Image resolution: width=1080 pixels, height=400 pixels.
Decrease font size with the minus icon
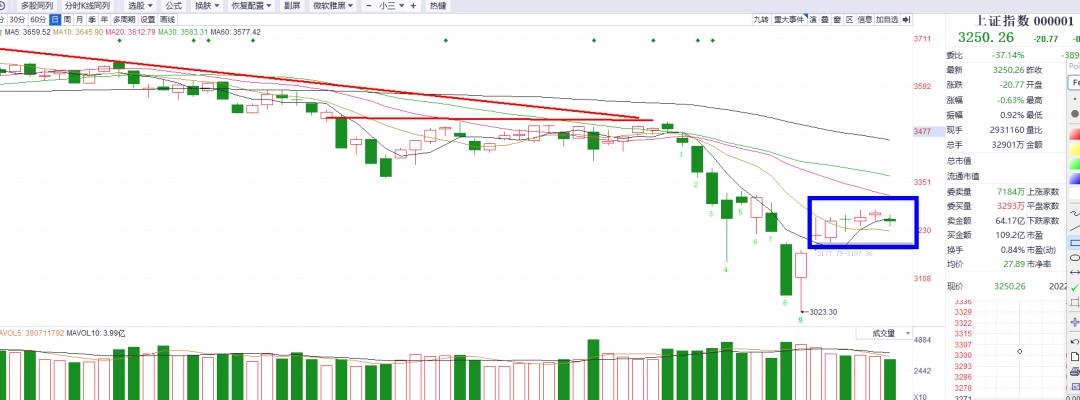point(369,6)
